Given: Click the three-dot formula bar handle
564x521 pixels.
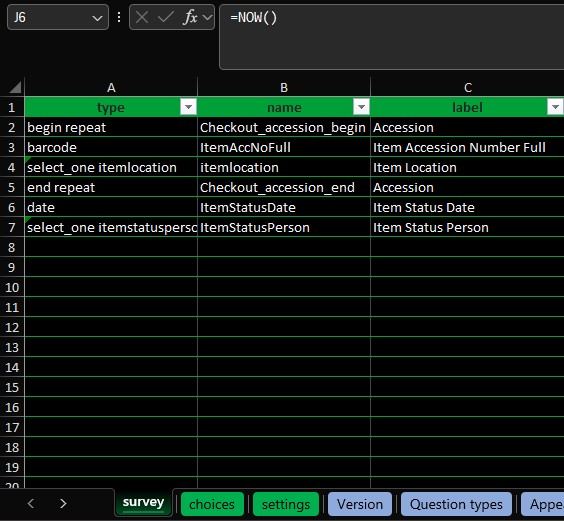Looking at the screenshot, I should [x=119, y=17].
